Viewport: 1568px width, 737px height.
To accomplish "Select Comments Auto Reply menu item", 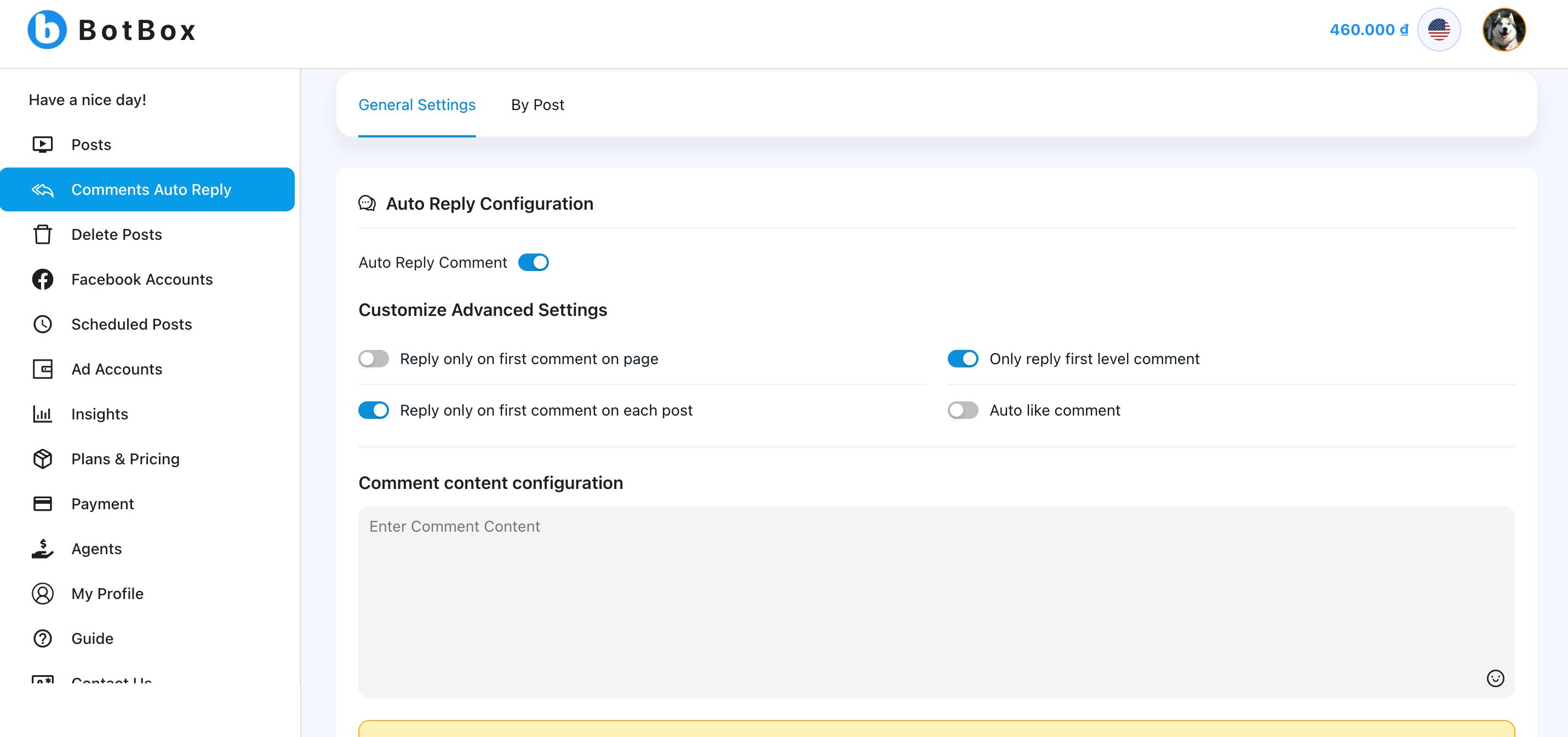I will point(147,189).
